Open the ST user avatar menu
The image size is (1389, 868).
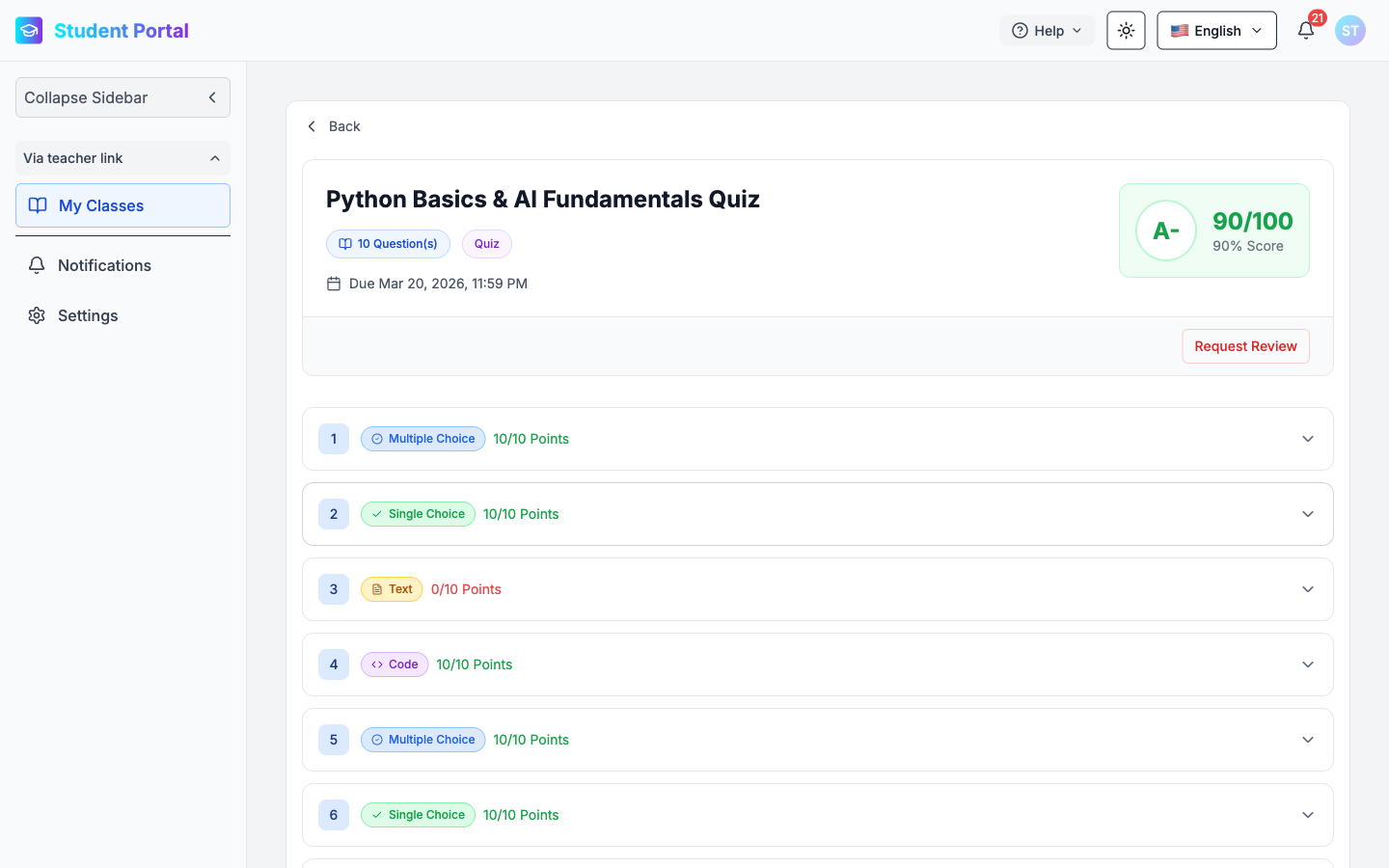1349,31
